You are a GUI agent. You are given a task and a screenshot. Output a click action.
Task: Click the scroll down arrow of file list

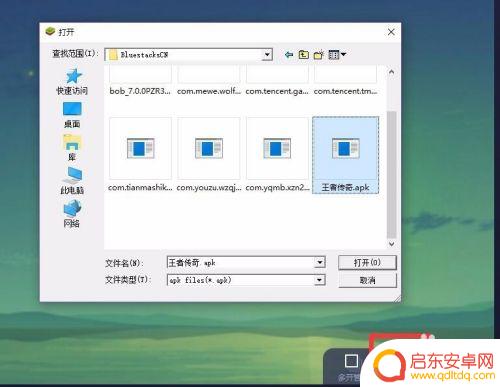click(391, 244)
